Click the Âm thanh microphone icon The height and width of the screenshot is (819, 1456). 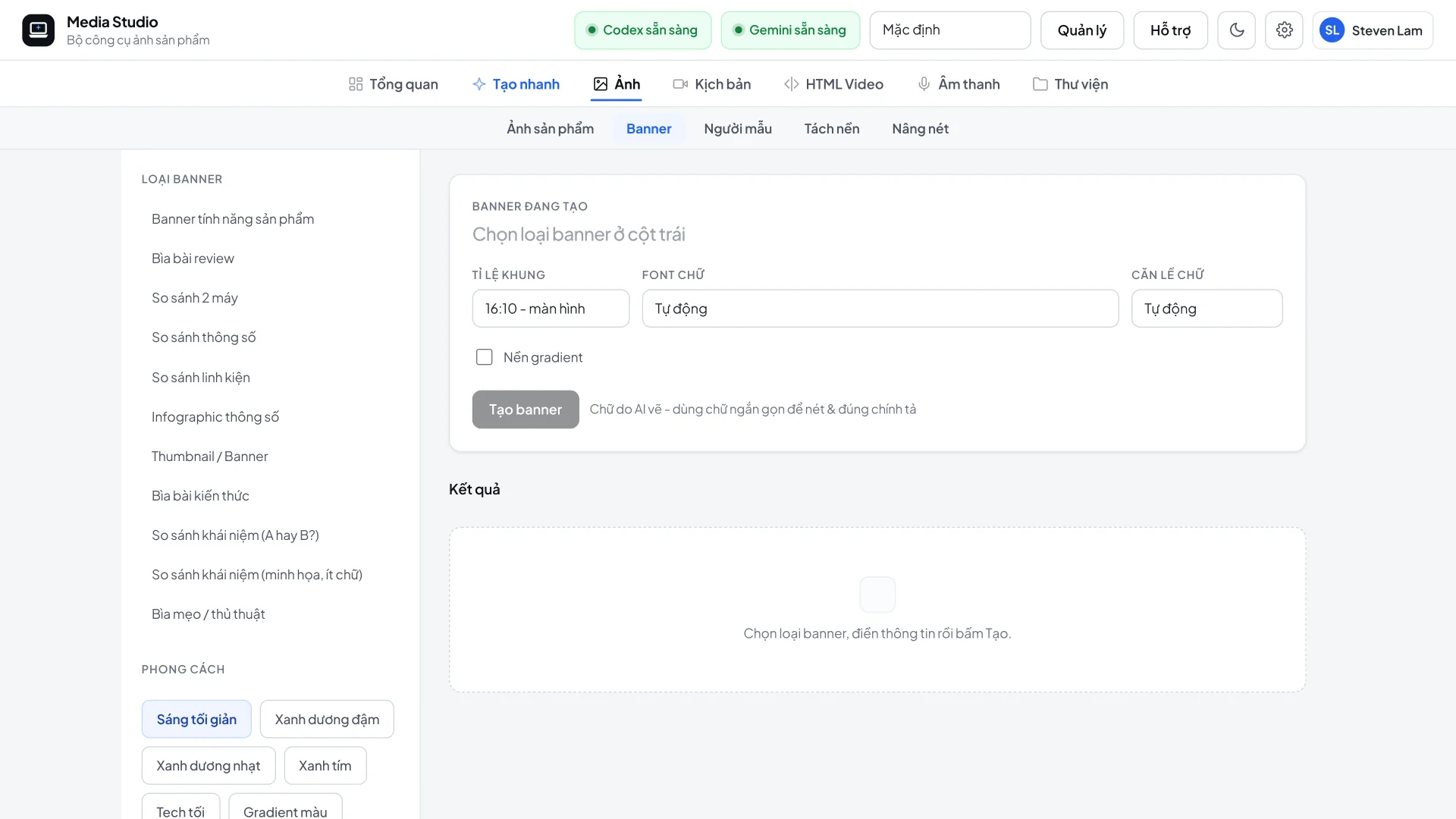click(x=924, y=84)
